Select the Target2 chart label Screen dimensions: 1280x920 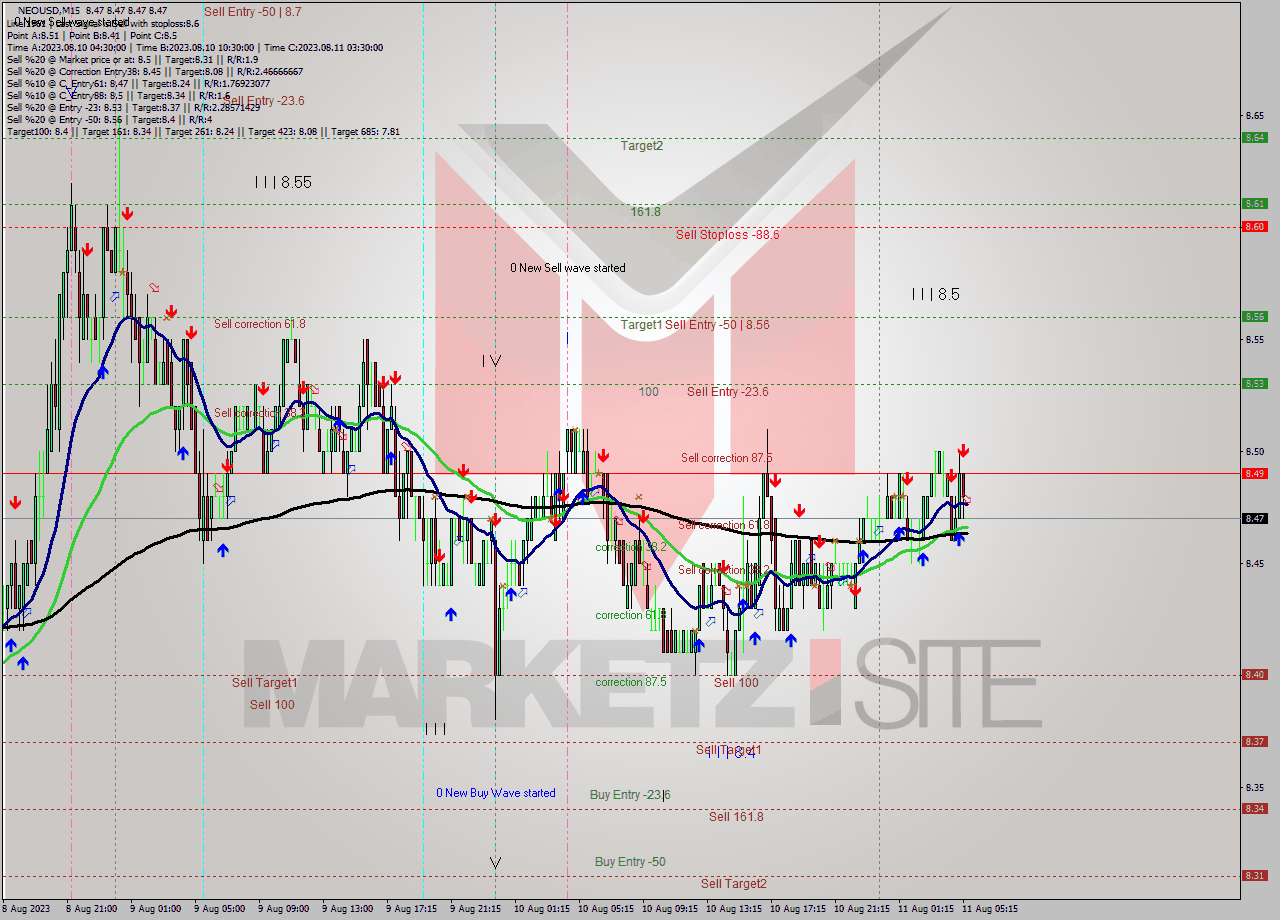[x=642, y=145]
